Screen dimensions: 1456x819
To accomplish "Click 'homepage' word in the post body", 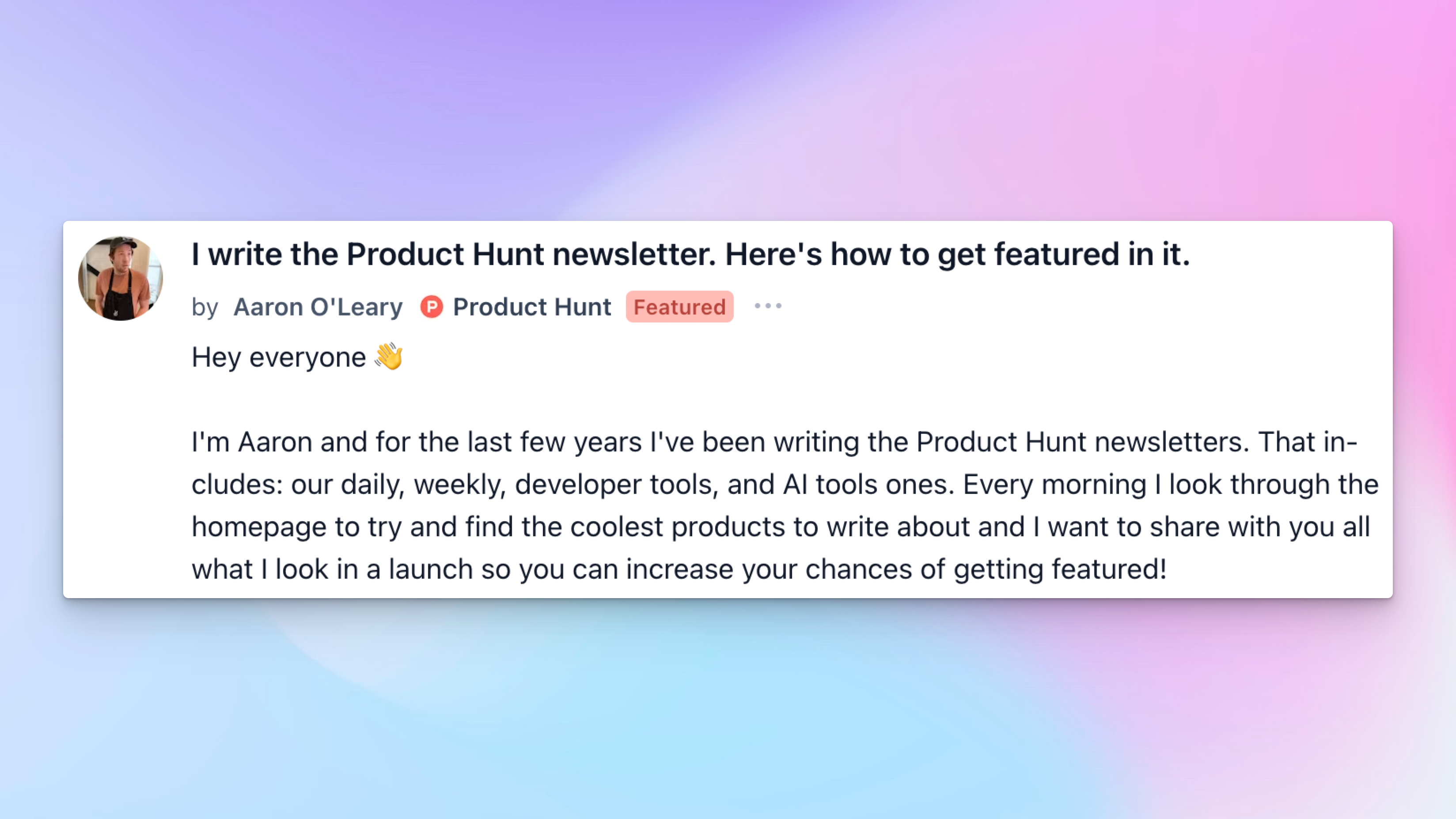I will 258,527.
